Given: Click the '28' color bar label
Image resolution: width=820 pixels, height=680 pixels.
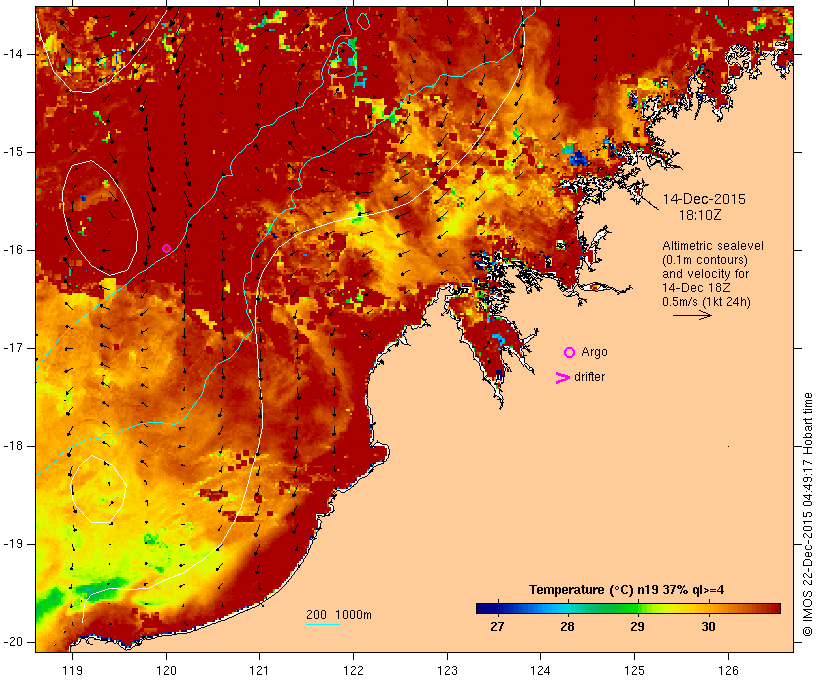Looking at the screenshot, I should click(x=567, y=626).
